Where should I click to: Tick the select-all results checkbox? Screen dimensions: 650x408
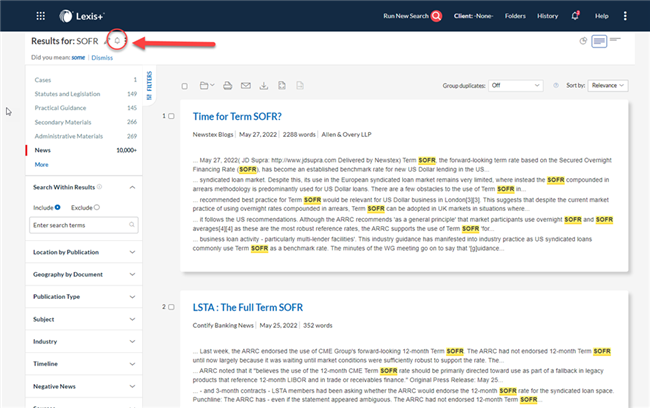point(184,86)
